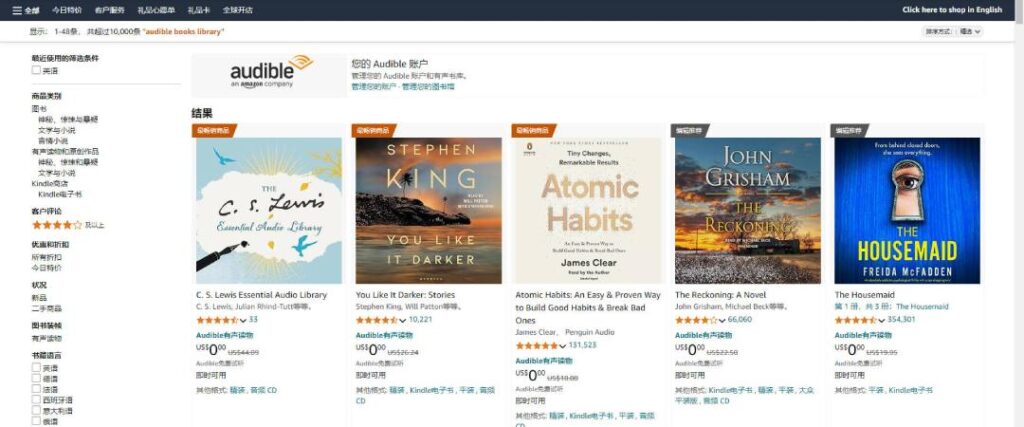Click 编辑推荐 badge on The Reckoning
This screenshot has height=427, width=1024.
pyautogui.click(x=689, y=130)
